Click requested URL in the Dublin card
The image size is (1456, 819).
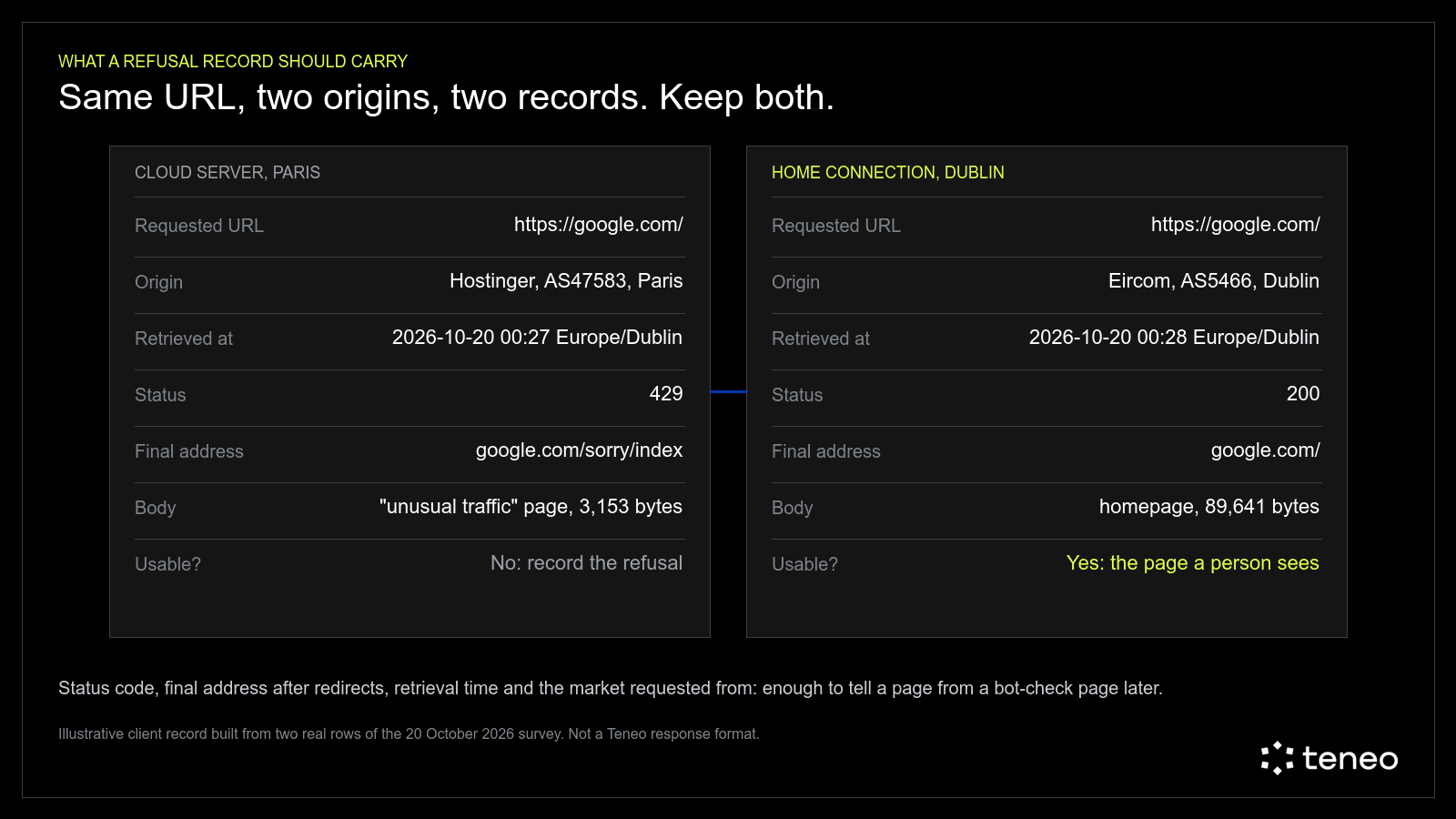1236,225
